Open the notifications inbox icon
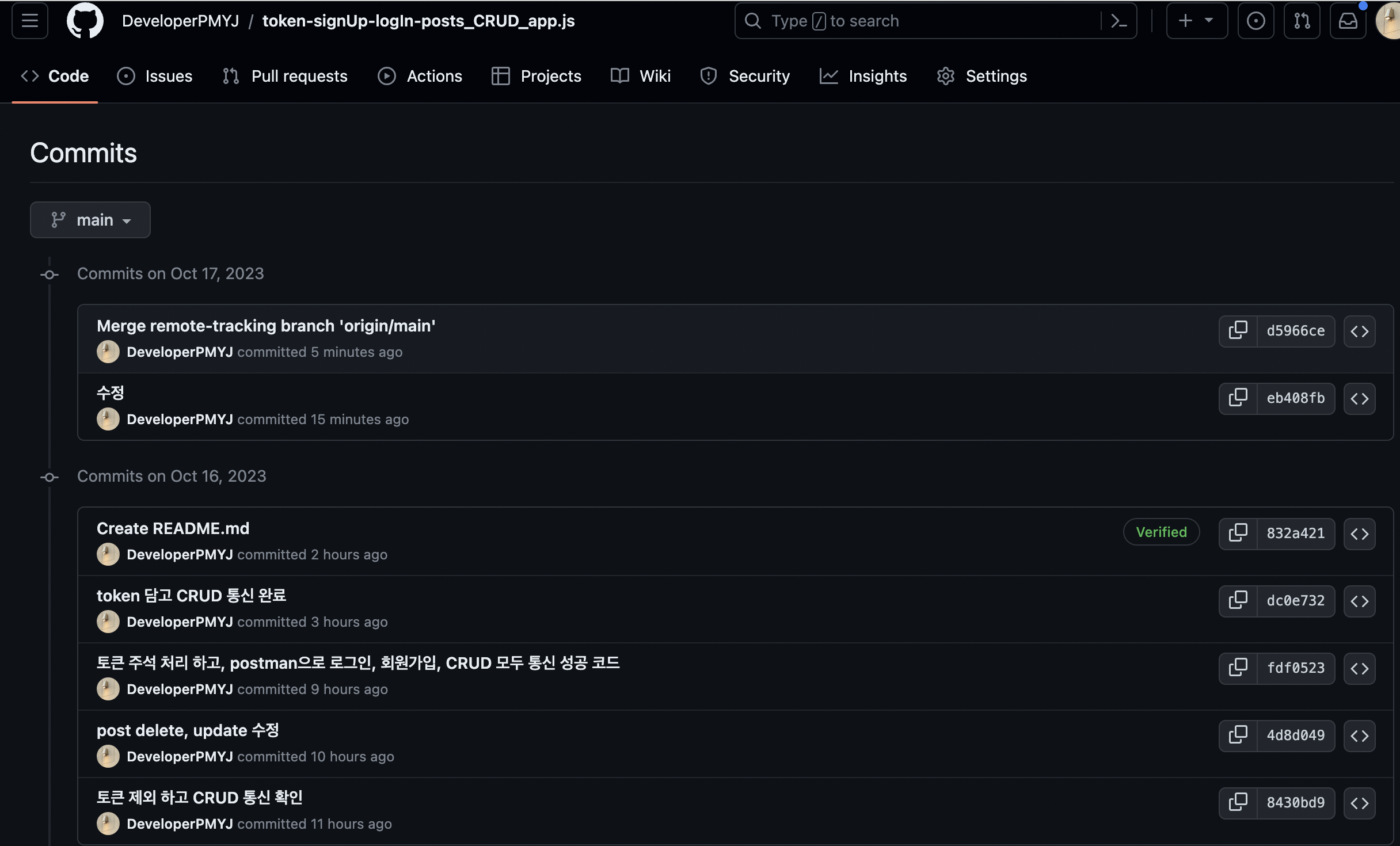The width and height of the screenshot is (1400, 846). pos(1348,21)
